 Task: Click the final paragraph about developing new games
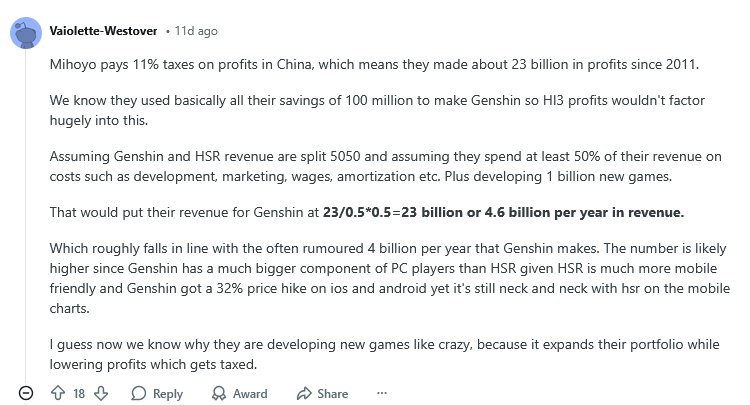click(x=385, y=354)
